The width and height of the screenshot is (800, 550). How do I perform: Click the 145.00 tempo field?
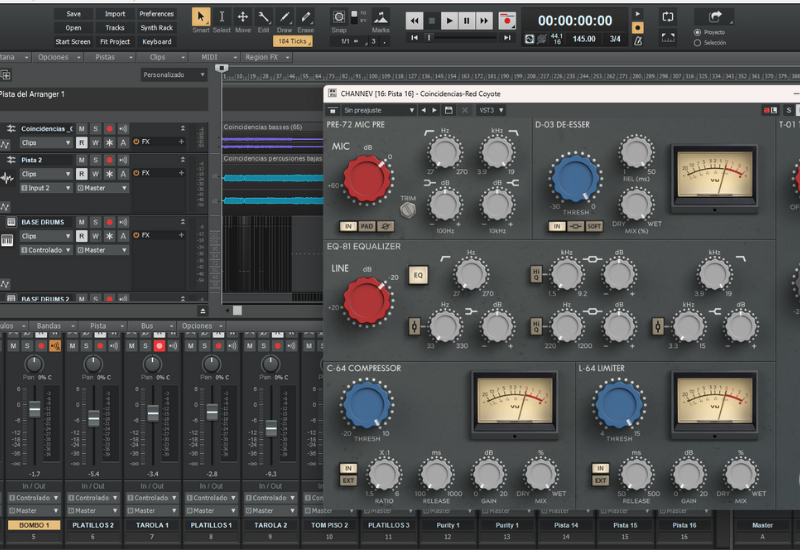click(x=584, y=39)
